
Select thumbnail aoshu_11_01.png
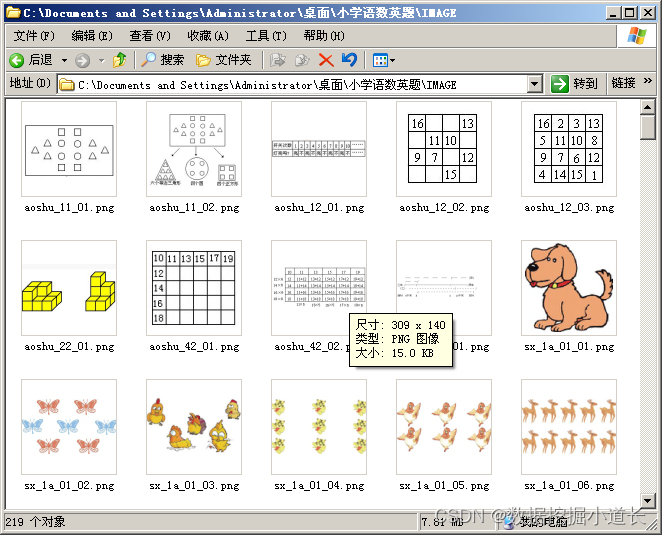tap(69, 149)
